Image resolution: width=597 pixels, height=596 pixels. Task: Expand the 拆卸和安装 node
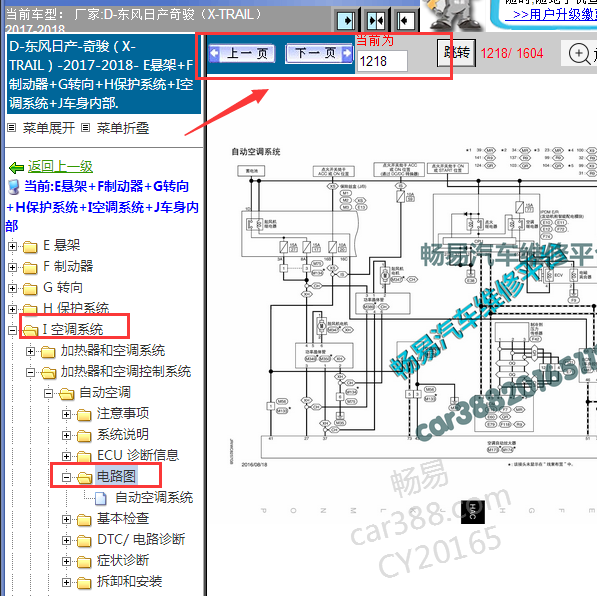(x=66, y=582)
